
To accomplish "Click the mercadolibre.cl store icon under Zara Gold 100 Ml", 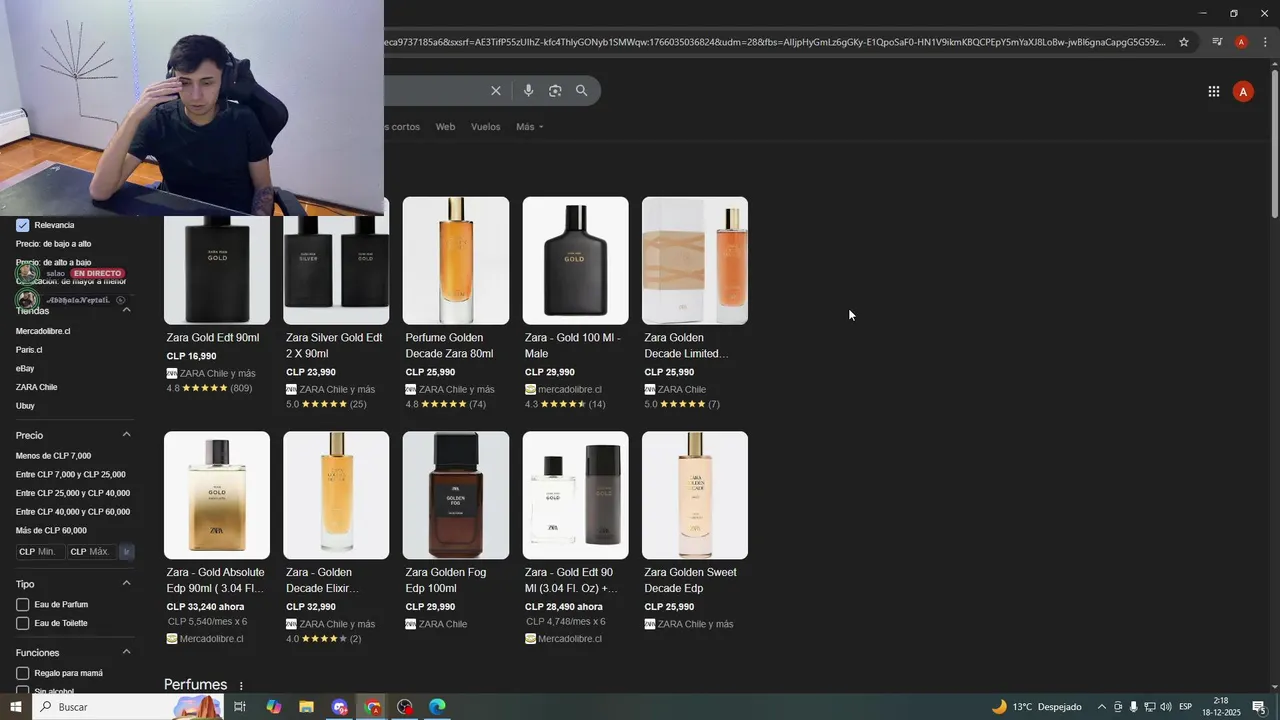I will point(531,389).
